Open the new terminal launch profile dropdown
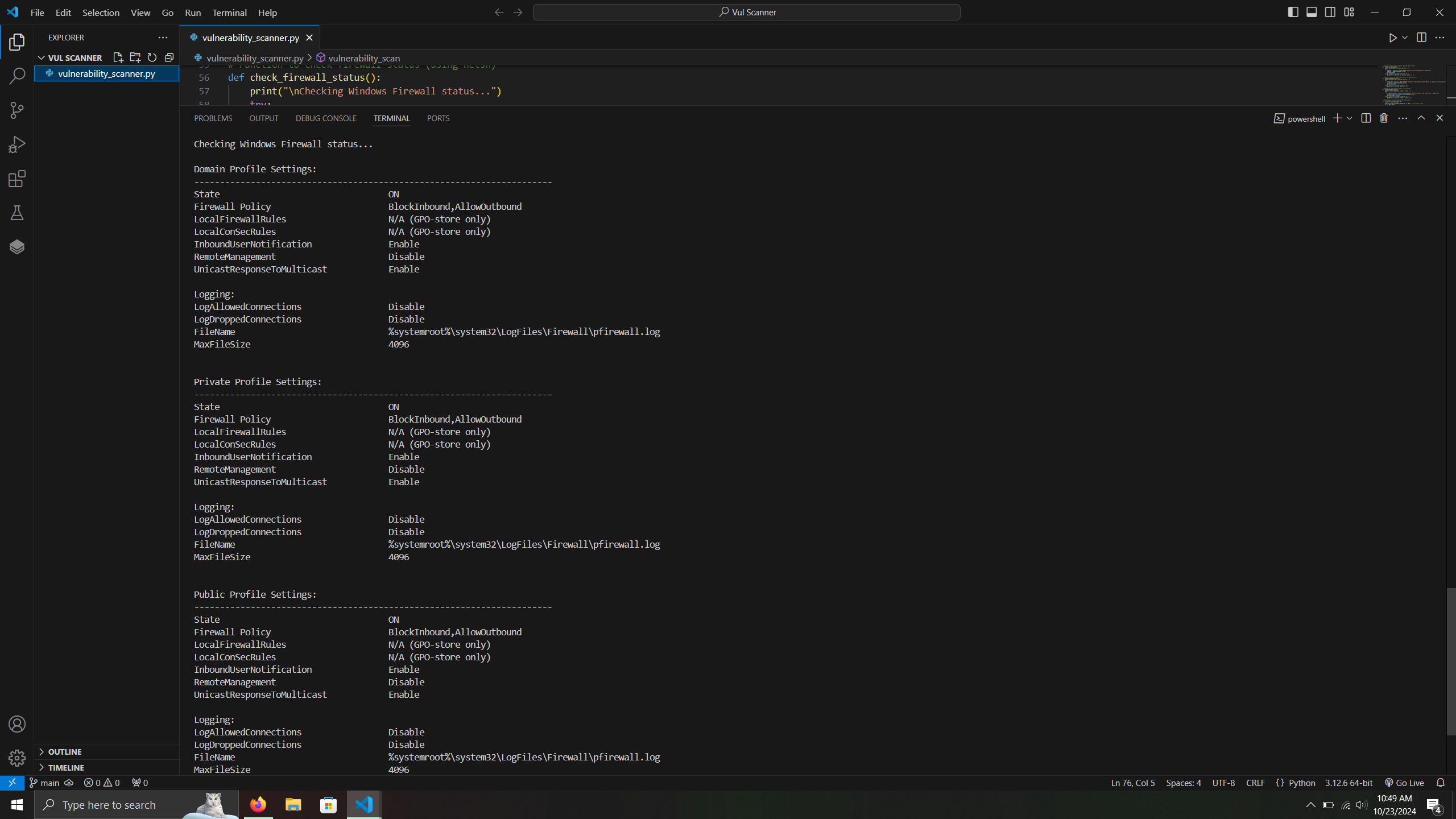The height and width of the screenshot is (819, 1456). click(x=1350, y=118)
